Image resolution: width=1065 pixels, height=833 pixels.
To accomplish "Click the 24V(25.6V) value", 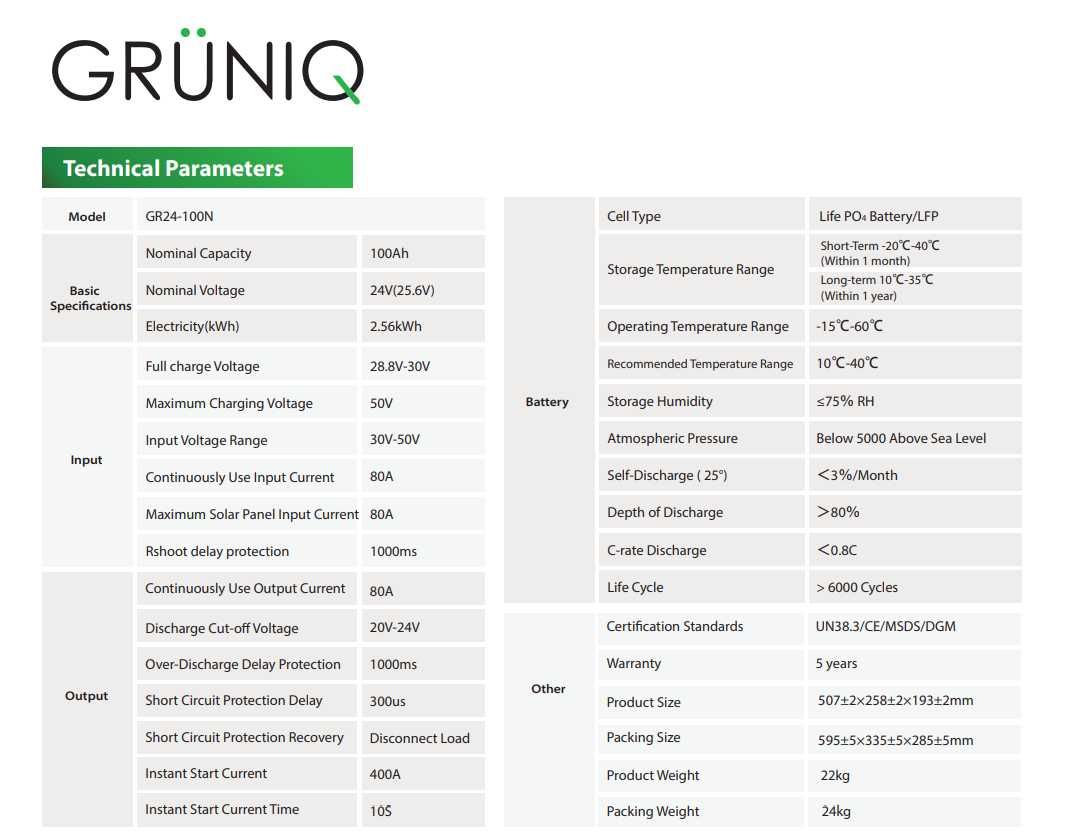I will pos(402,290).
